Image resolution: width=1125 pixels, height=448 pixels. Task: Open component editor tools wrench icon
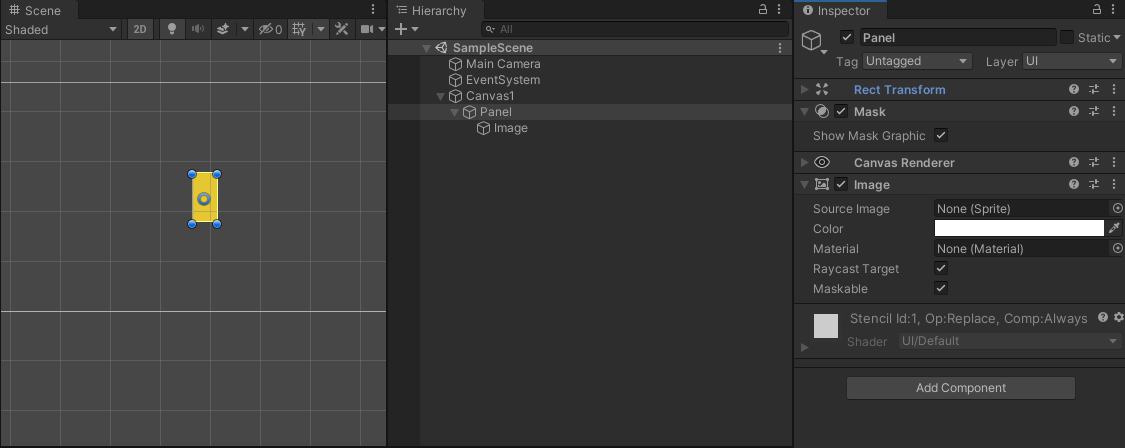click(342, 29)
